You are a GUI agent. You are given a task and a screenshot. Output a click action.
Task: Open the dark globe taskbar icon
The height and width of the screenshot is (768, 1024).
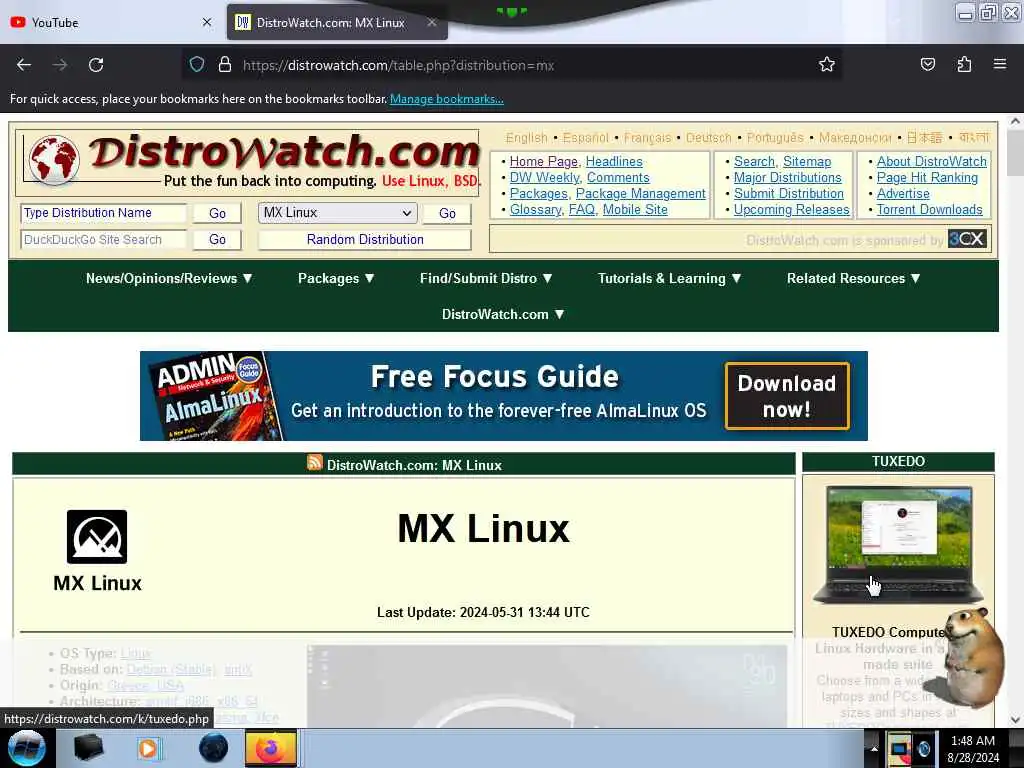pos(213,748)
